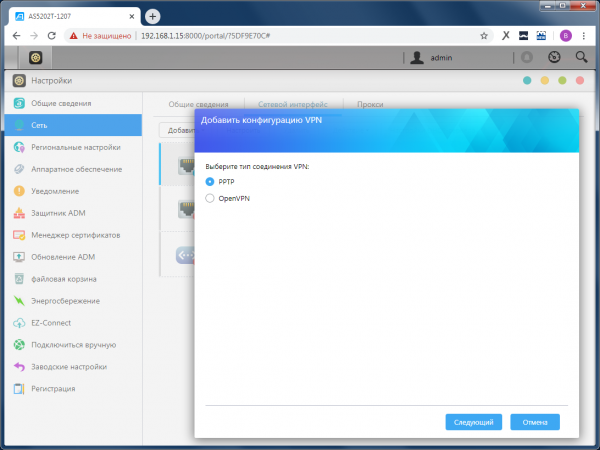Select the OpenVPN connection type
This screenshot has height=450, width=600.
pos(209,199)
